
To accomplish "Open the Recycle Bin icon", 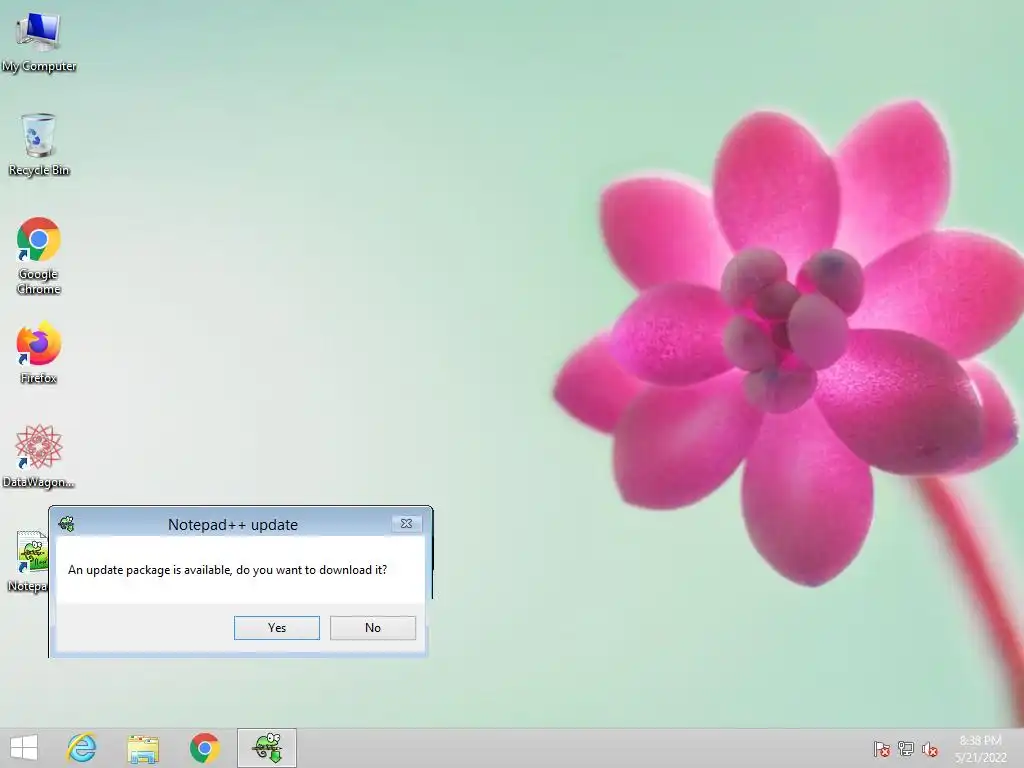I will (x=39, y=145).
